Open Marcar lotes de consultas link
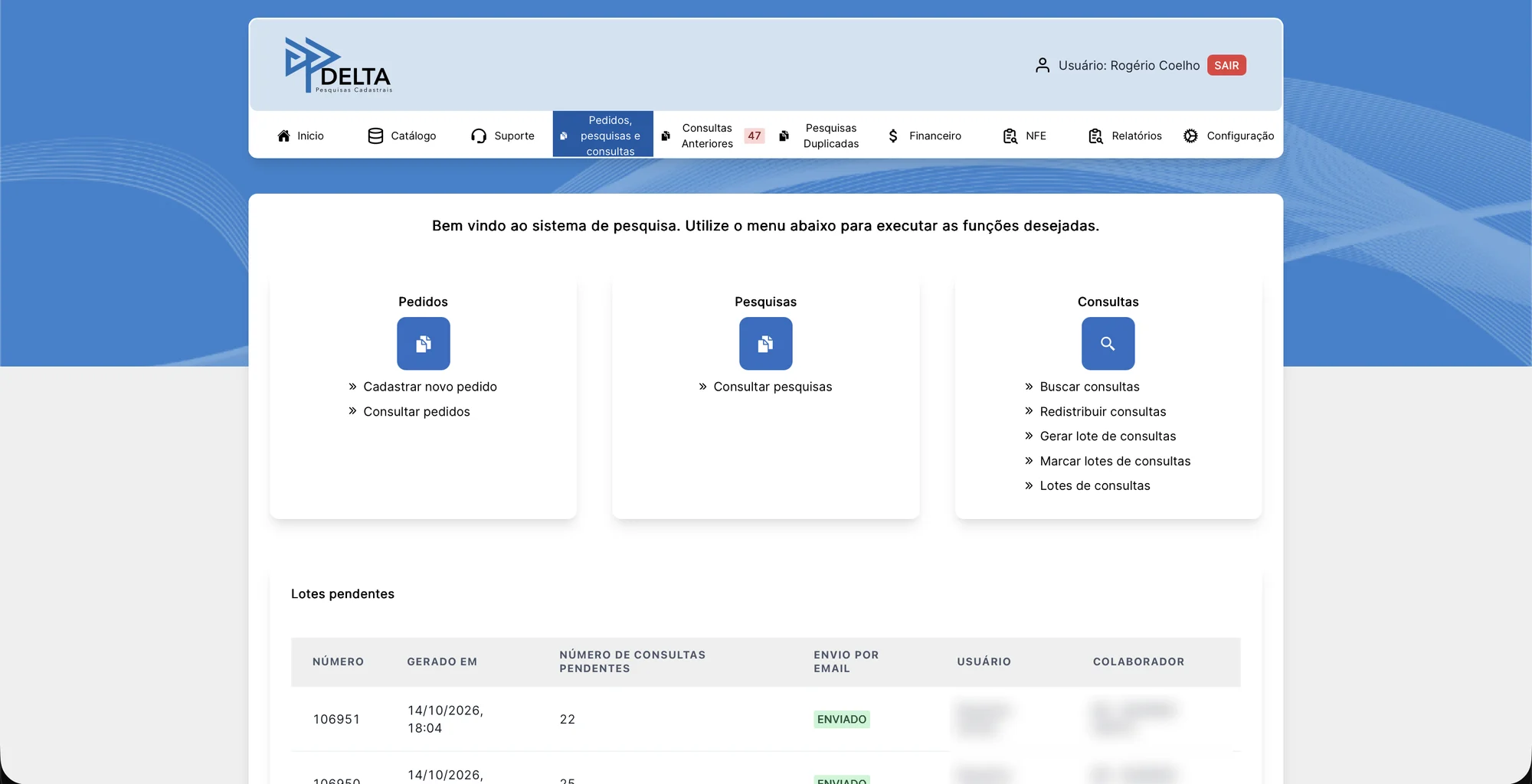 tap(1115, 461)
